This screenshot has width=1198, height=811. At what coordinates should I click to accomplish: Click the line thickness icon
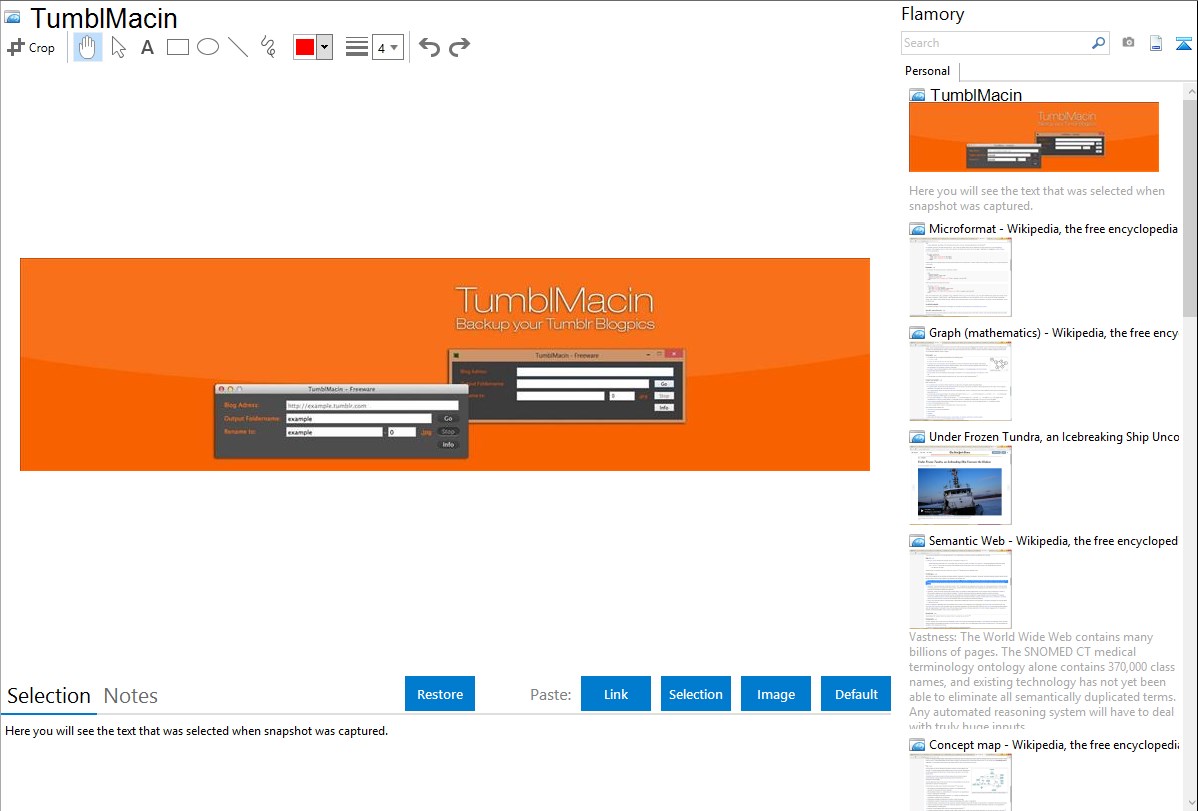(357, 47)
